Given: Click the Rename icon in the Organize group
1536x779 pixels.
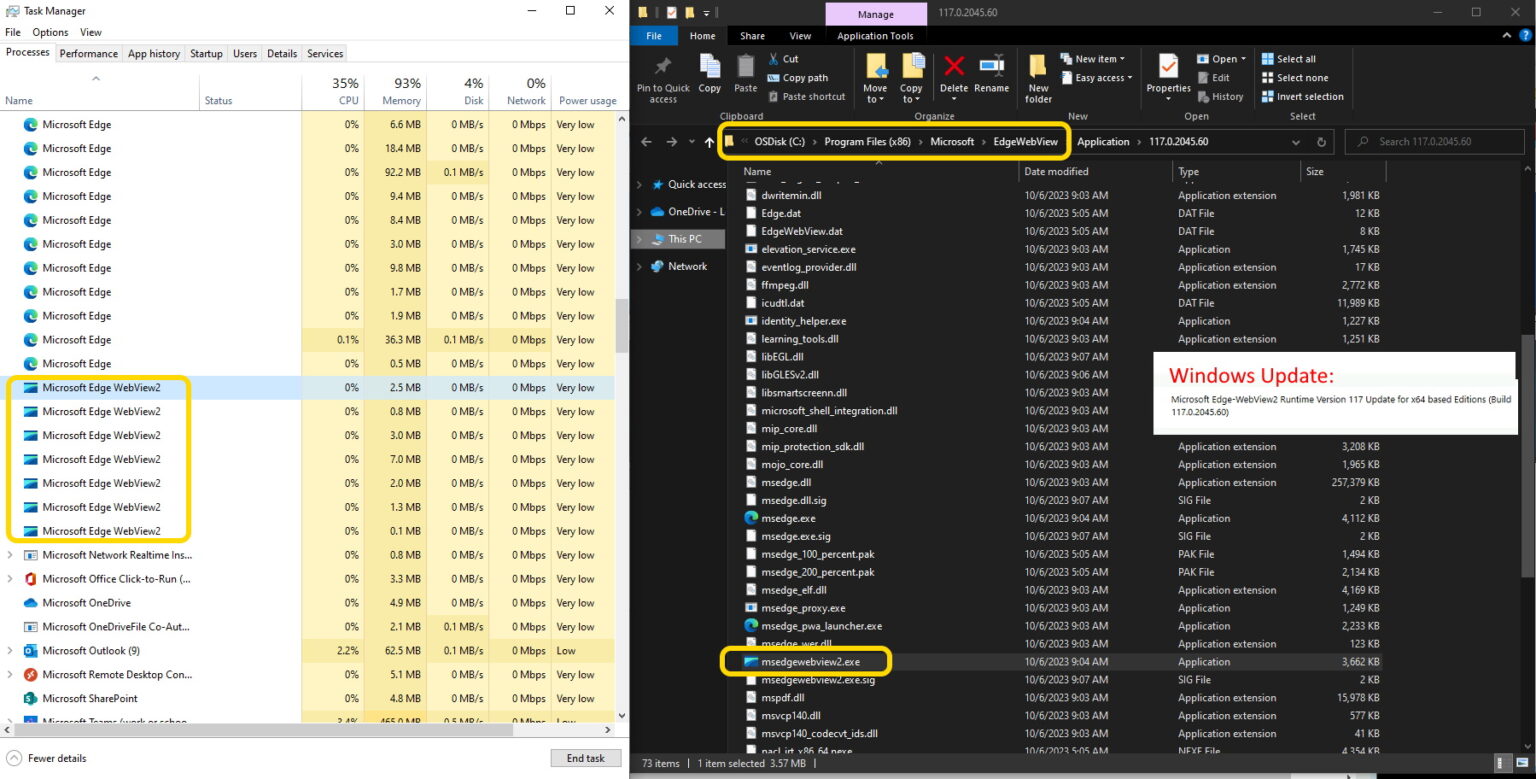Looking at the screenshot, I should click(x=991, y=73).
